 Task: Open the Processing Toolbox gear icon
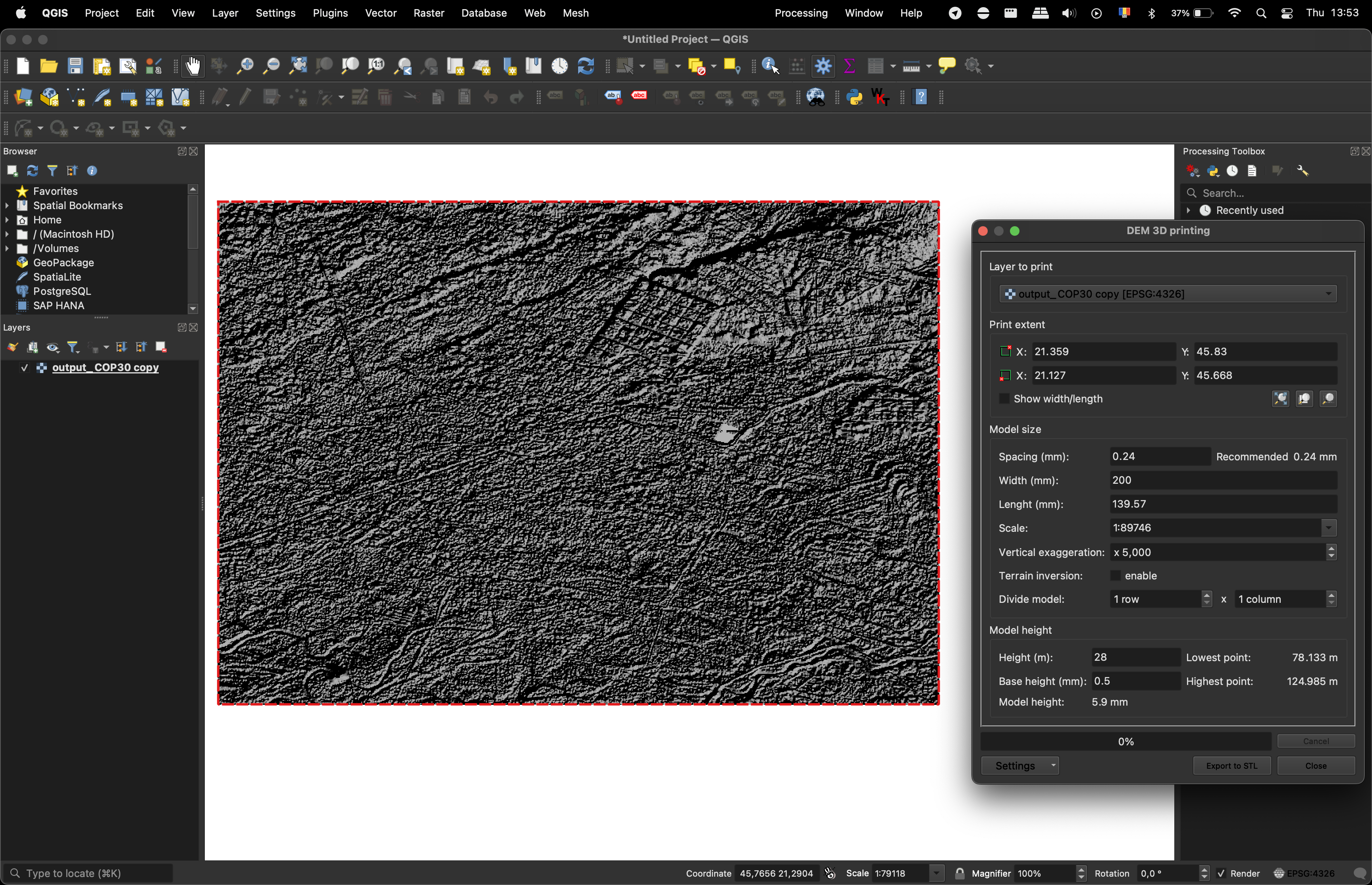click(823, 66)
